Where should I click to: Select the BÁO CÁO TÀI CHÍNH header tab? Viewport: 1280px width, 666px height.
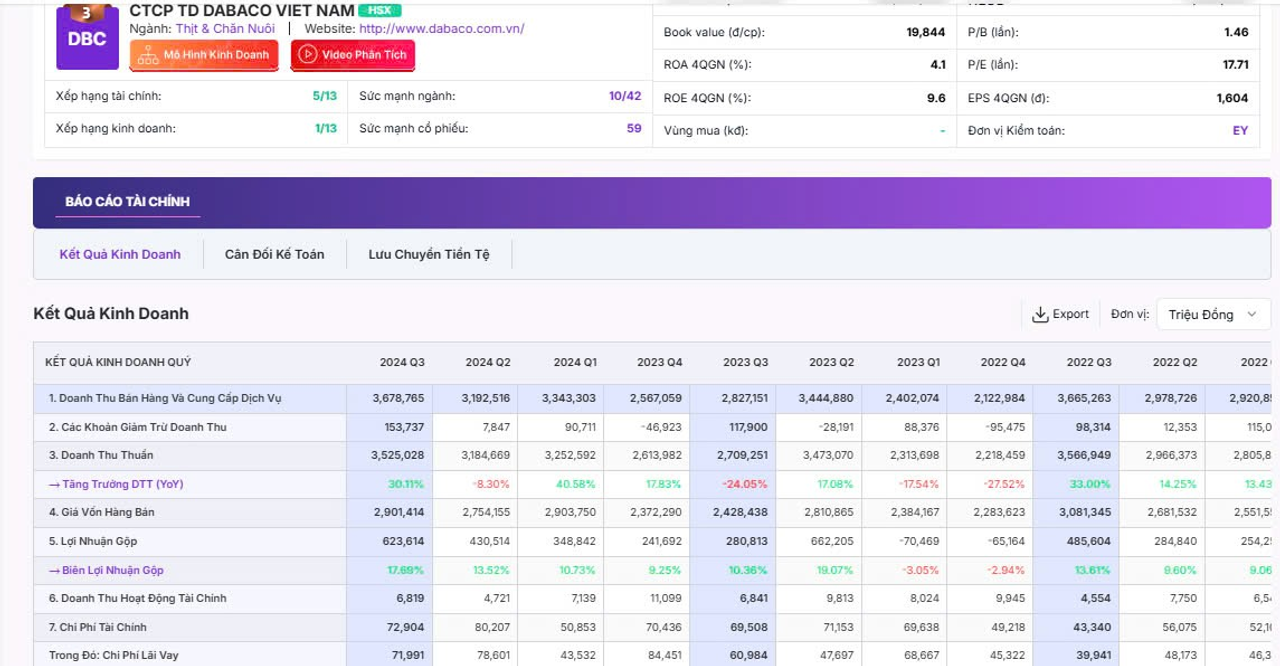click(127, 202)
